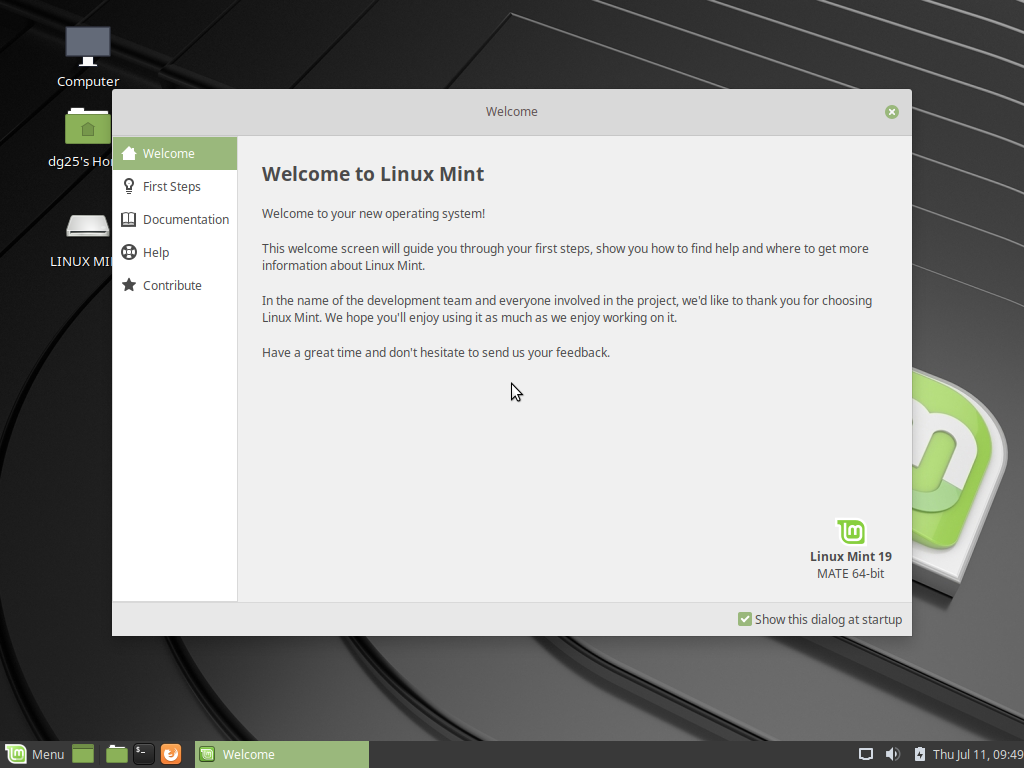Open the file manager from the taskbar
Viewport: 1024px width, 768px height.
116,754
